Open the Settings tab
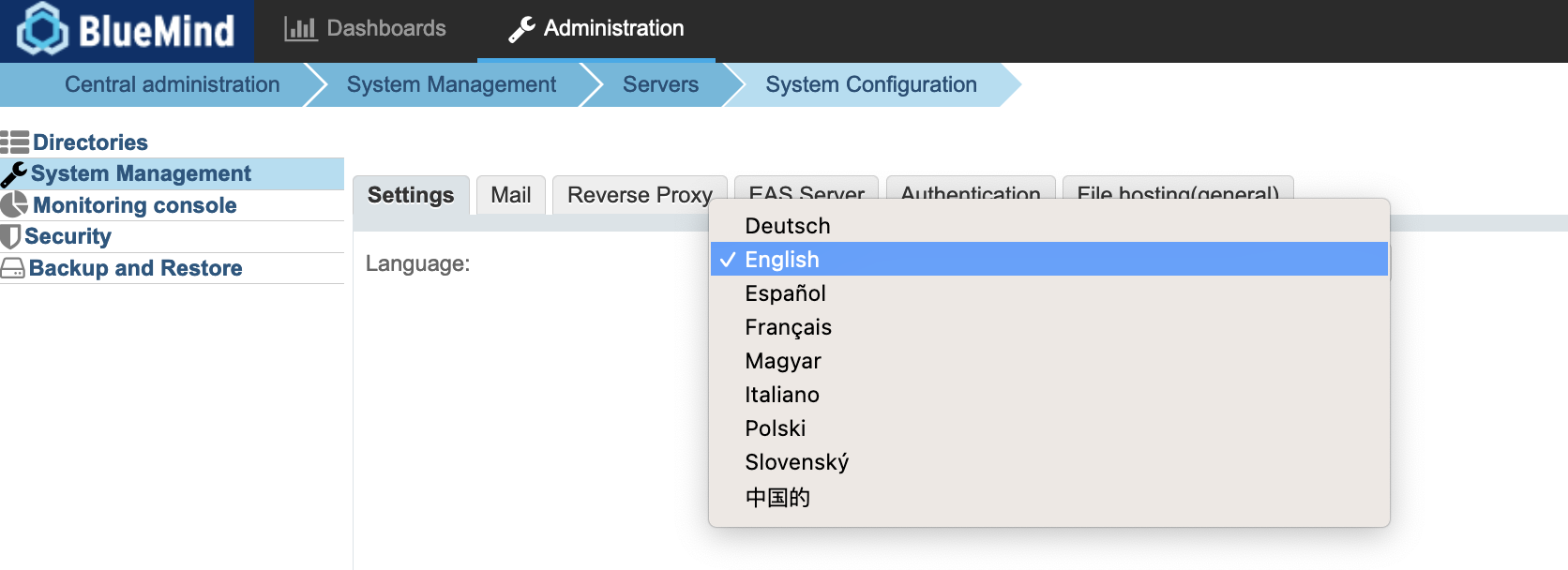 [x=411, y=195]
